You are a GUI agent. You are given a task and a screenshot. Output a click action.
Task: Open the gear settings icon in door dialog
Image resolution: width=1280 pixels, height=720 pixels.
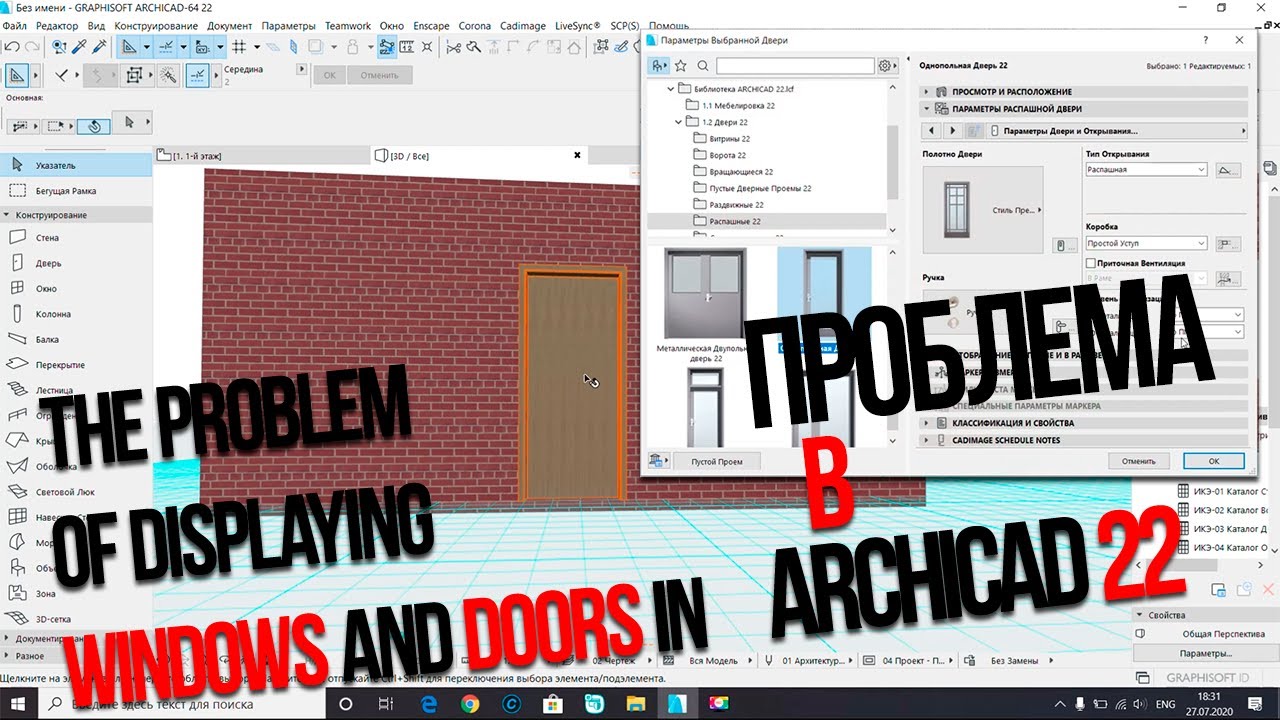click(x=886, y=66)
